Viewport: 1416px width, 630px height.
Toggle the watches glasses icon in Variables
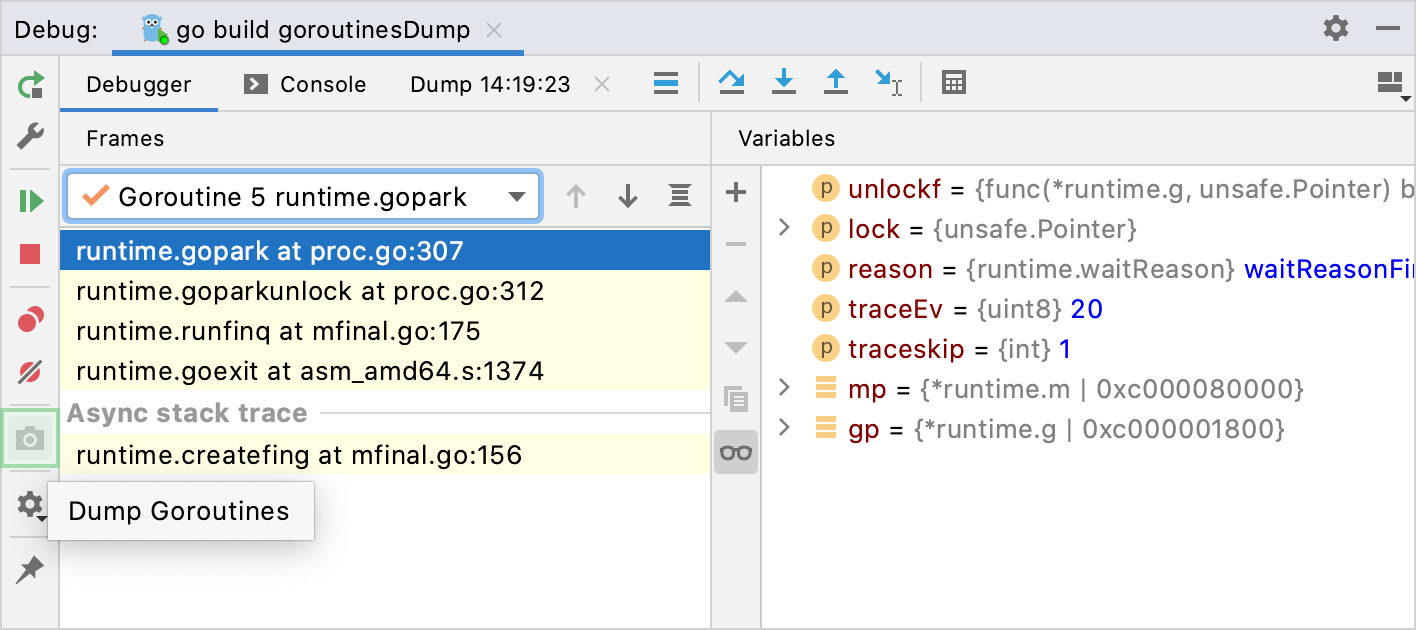tap(736, 452)
